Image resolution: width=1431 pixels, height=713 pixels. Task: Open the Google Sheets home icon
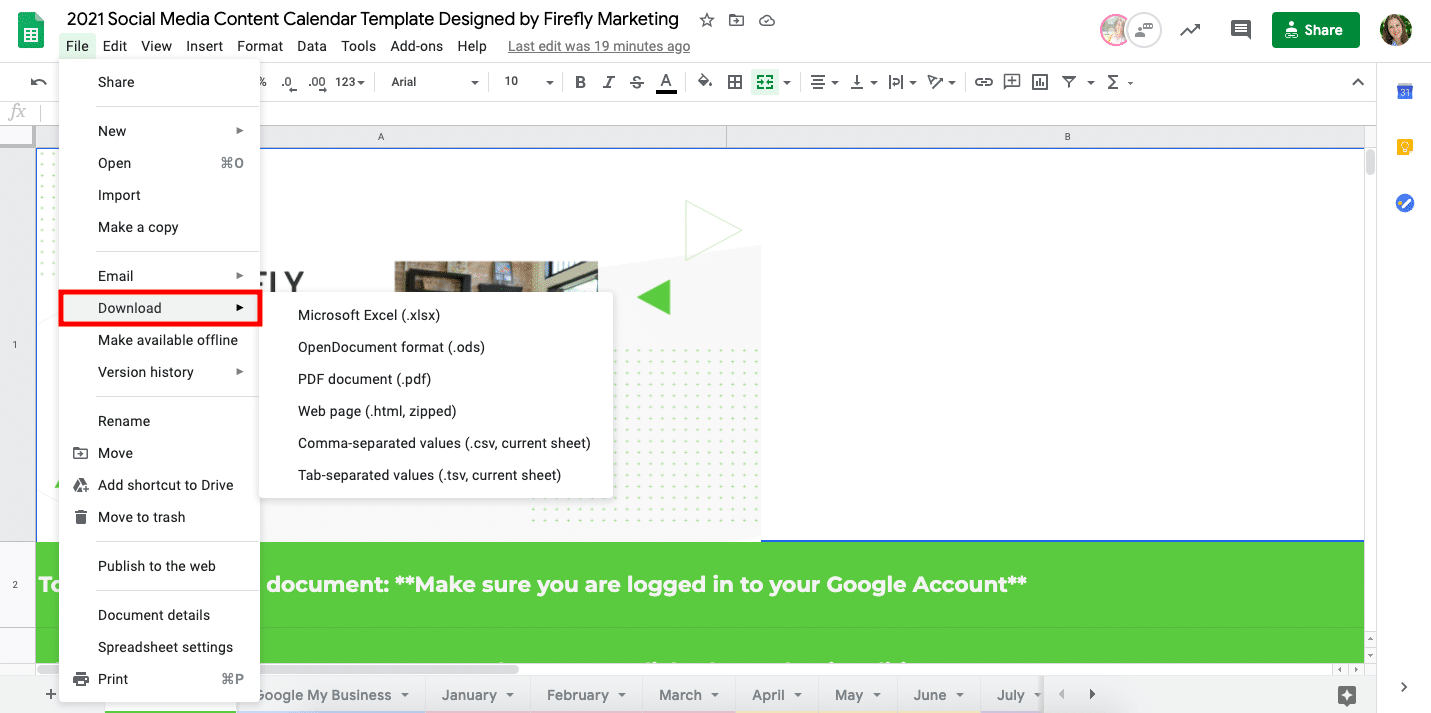pos(31,30)
